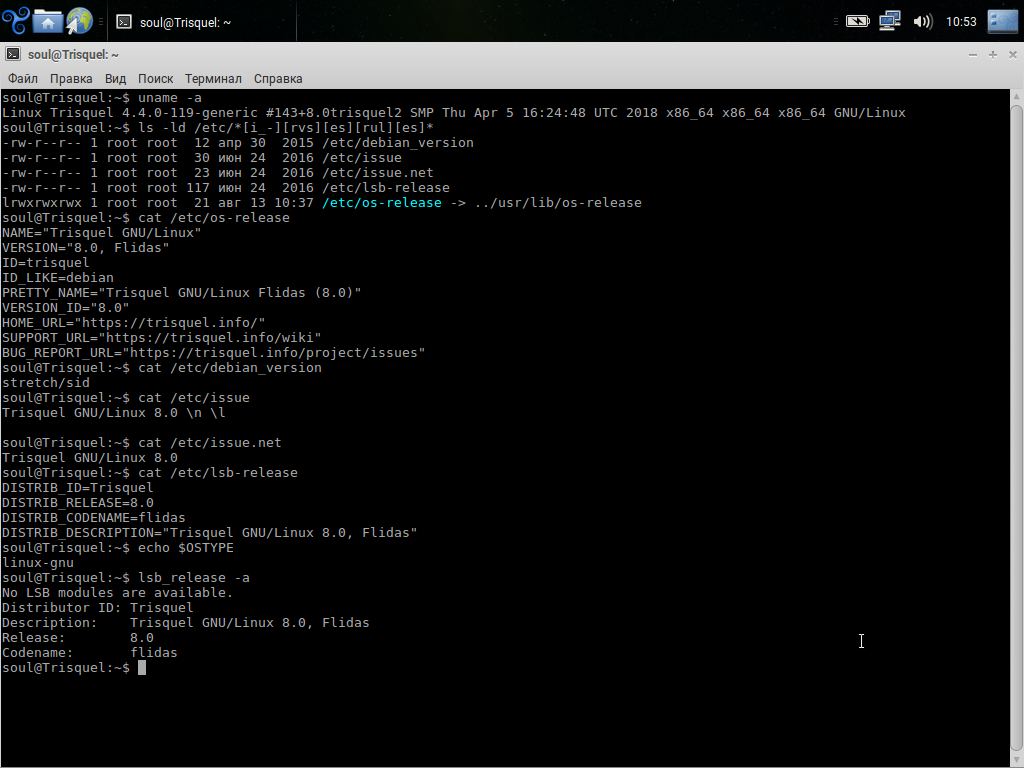The height and width of the screenshot is (768, 1024).
Task: Click the SUPPORT_URL wiki line
Action: [161, 338]
